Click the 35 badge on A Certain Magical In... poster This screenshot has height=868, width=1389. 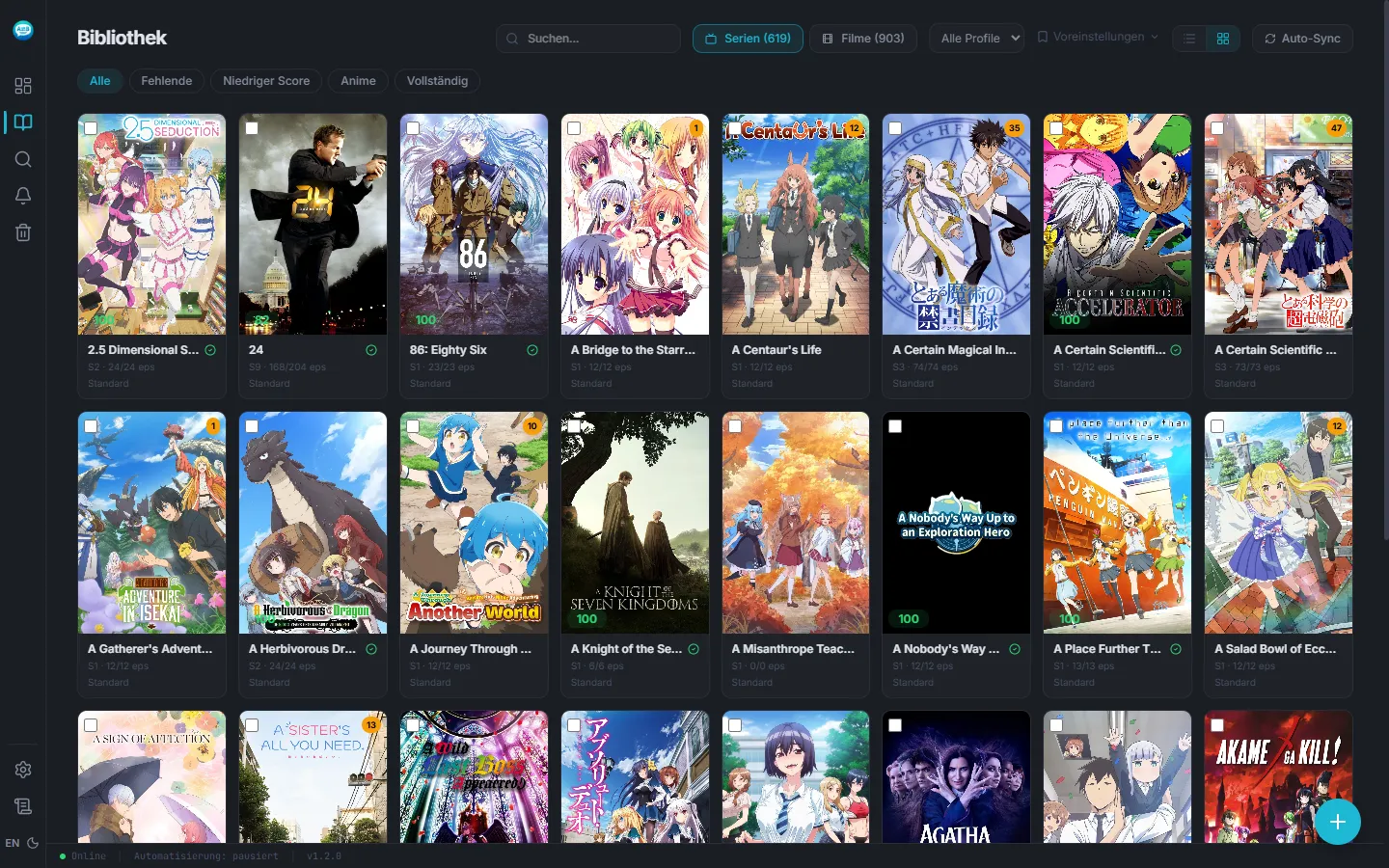pos(1015,127)
